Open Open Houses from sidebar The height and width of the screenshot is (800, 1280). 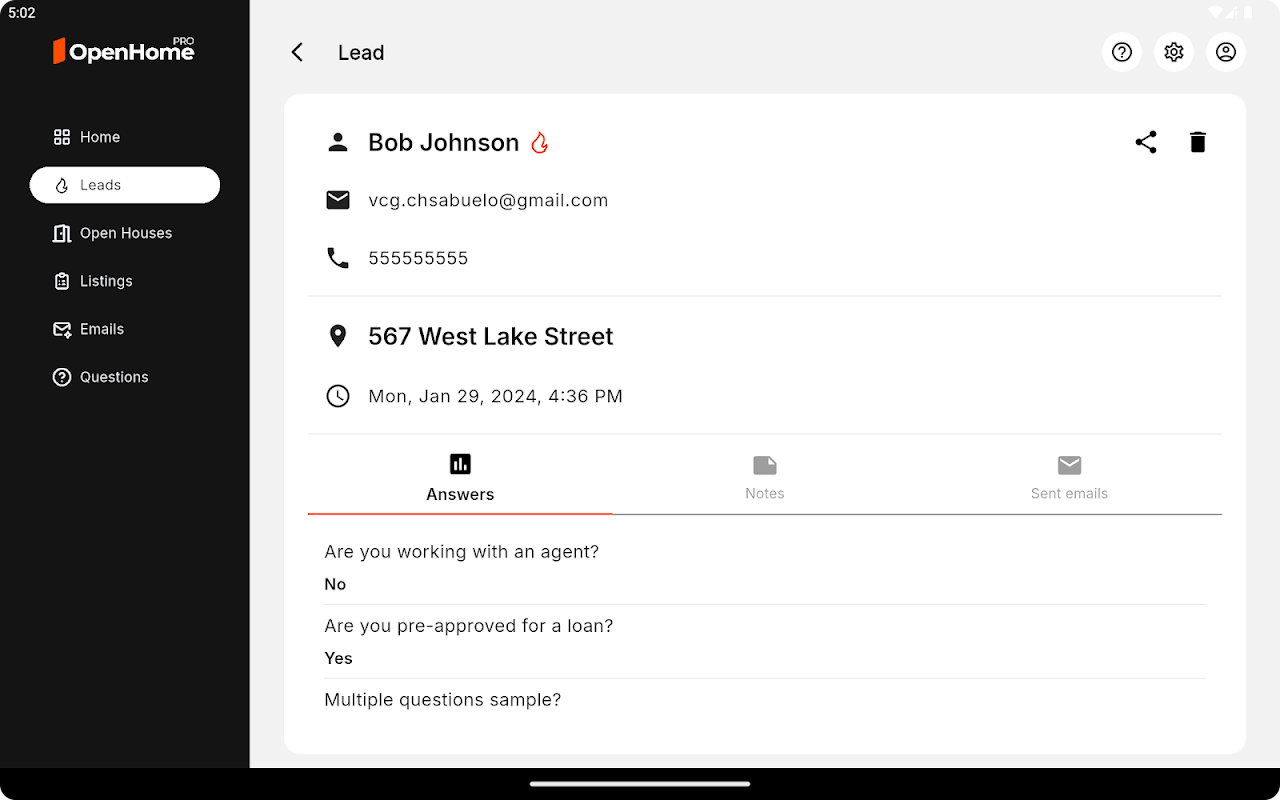[125, 233]
